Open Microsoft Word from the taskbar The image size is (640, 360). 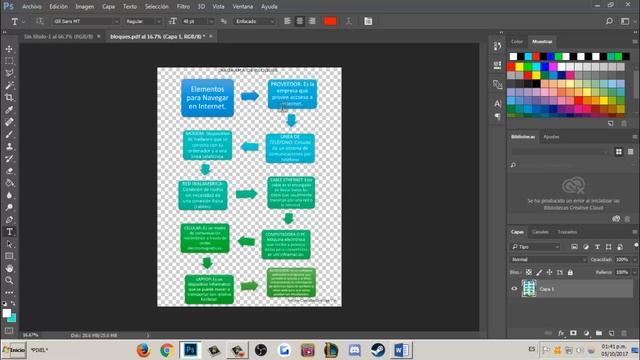pos(401,350)
